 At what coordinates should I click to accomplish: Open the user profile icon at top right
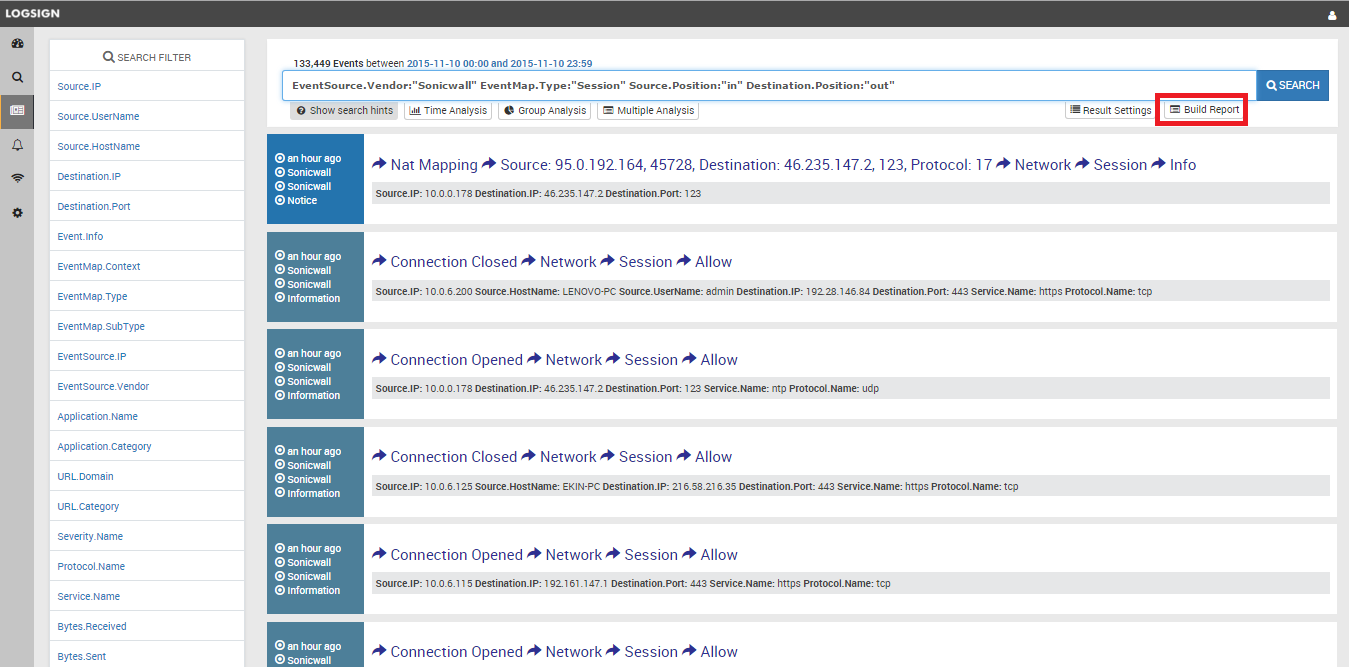pyautogui.click(x=1332, y=15)
